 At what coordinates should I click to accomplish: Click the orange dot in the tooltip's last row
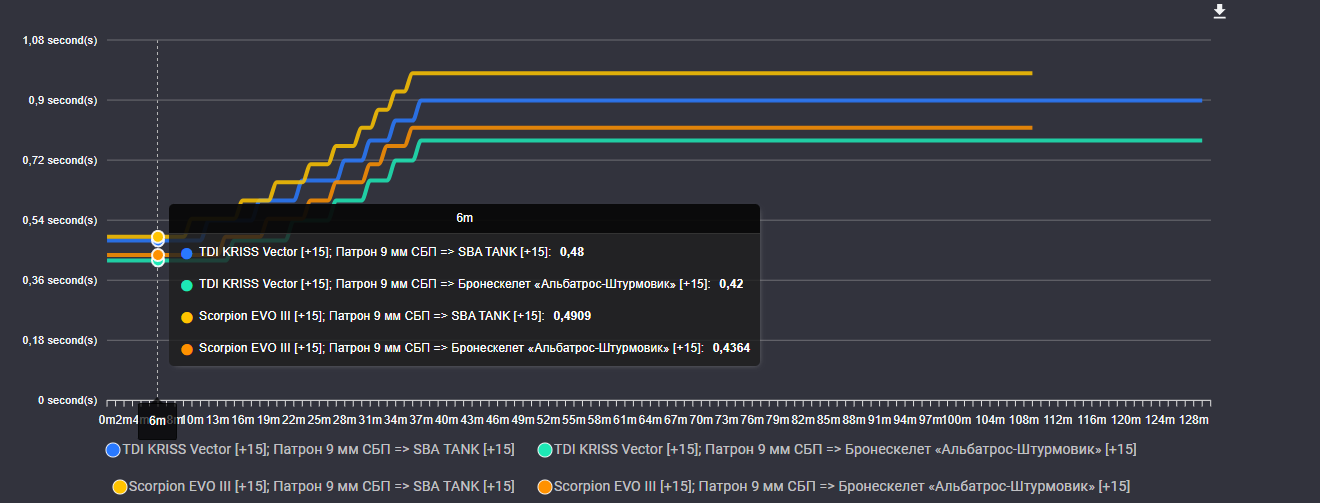[x=187, y=349]
